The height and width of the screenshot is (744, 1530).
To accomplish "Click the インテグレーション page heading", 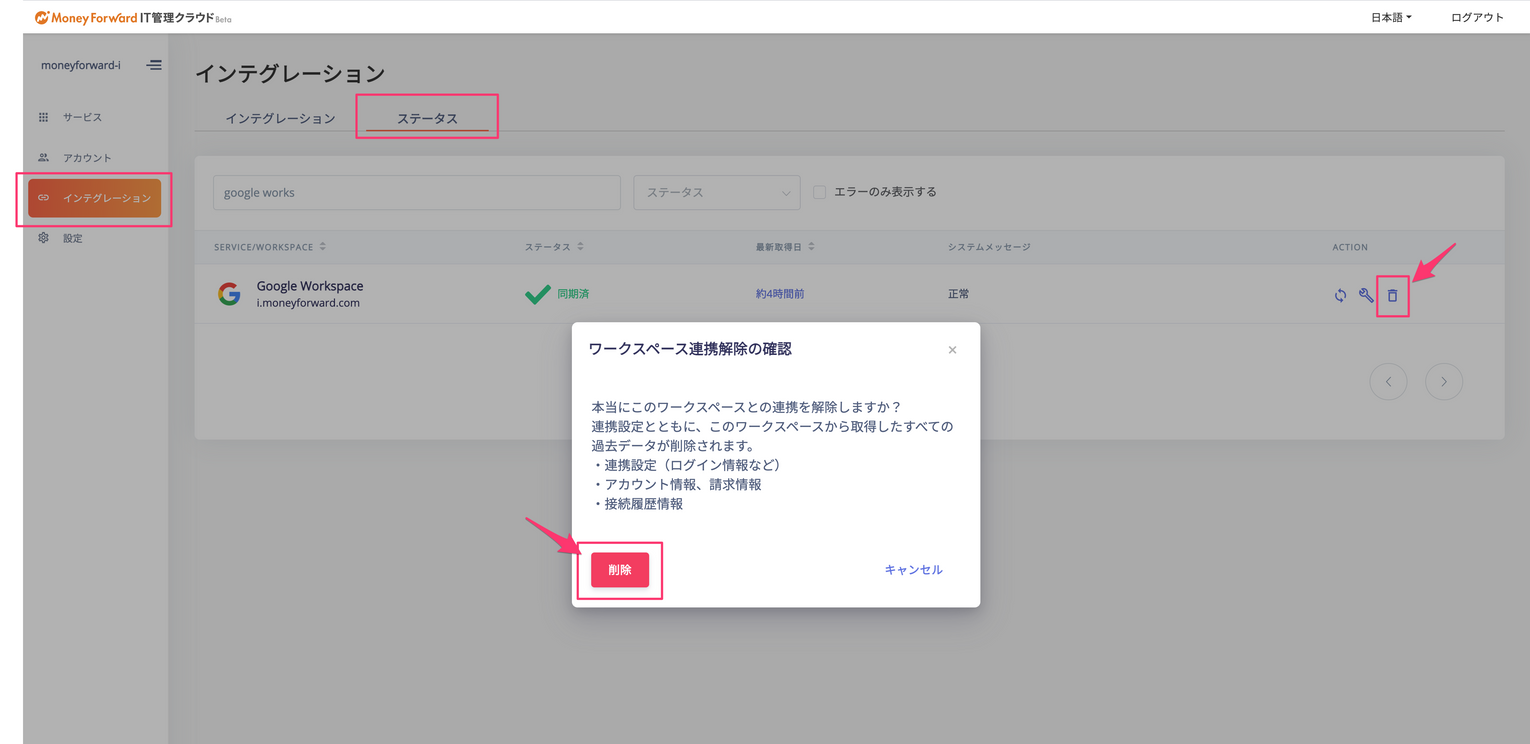I will 290,73.
